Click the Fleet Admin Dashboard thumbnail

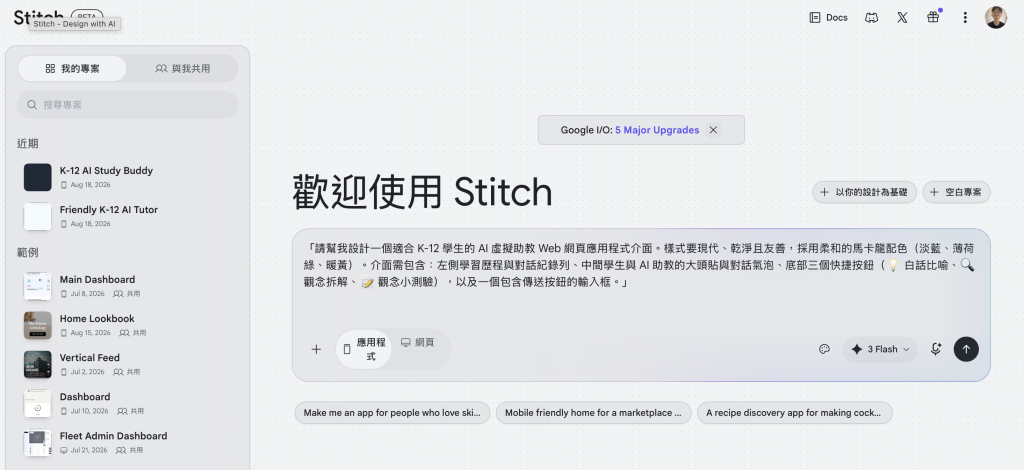(38, 443)
